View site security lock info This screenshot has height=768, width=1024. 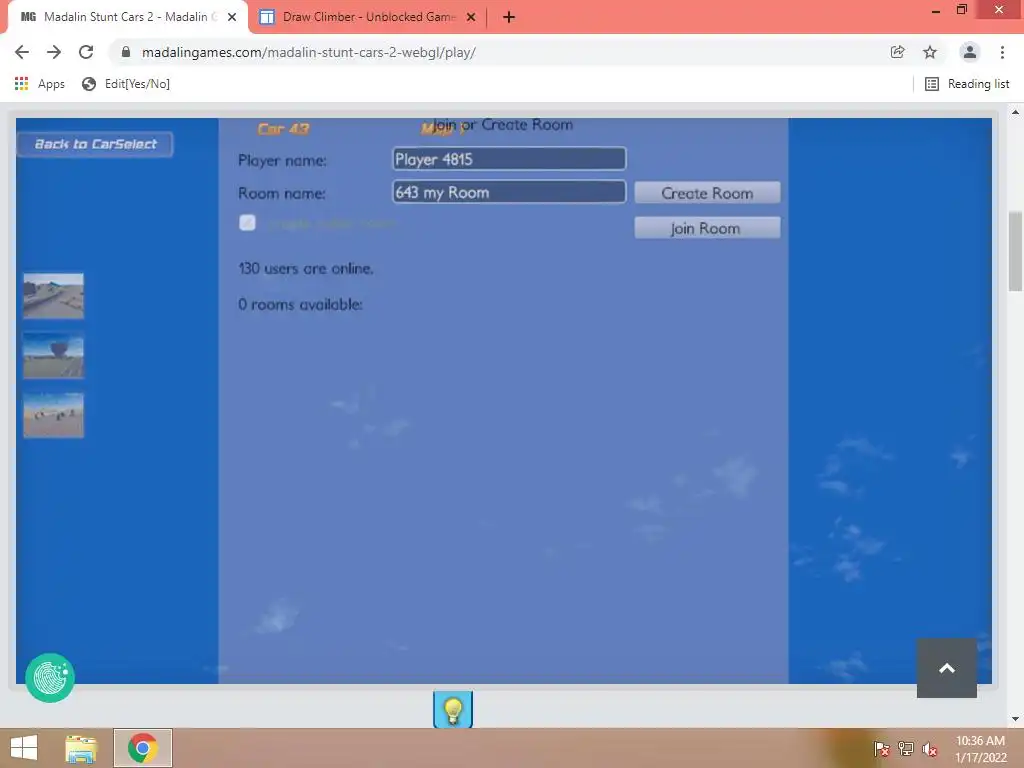pos(126,52)
